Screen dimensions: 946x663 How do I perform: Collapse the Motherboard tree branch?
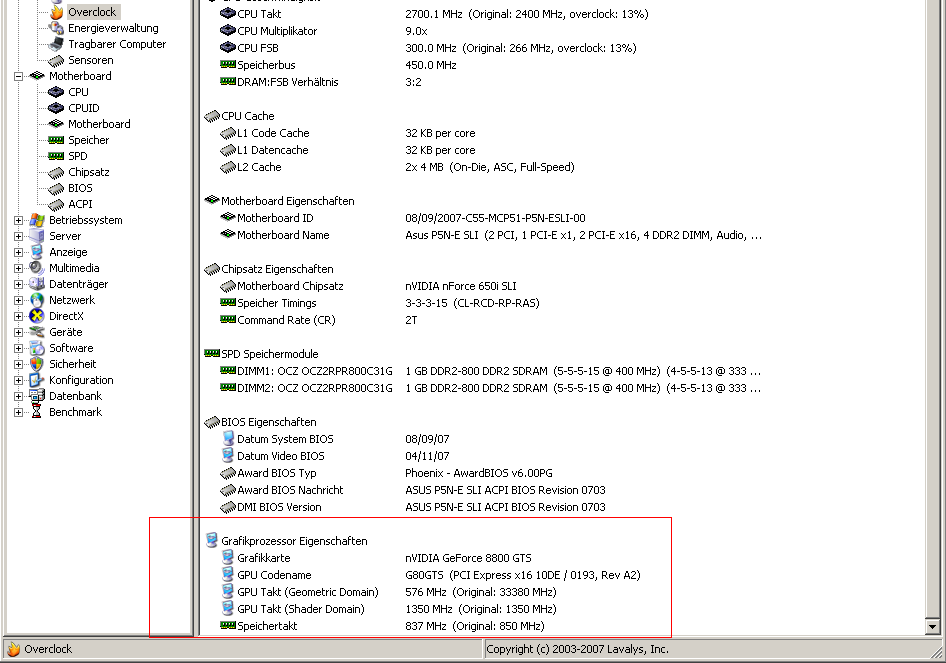(x=18, y=76)
